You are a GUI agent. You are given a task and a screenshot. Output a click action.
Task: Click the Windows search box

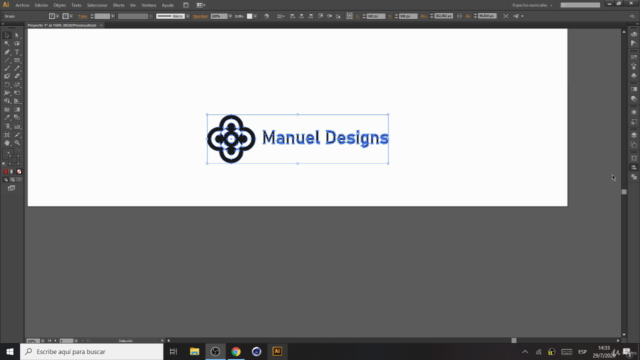tap(92, 351)
